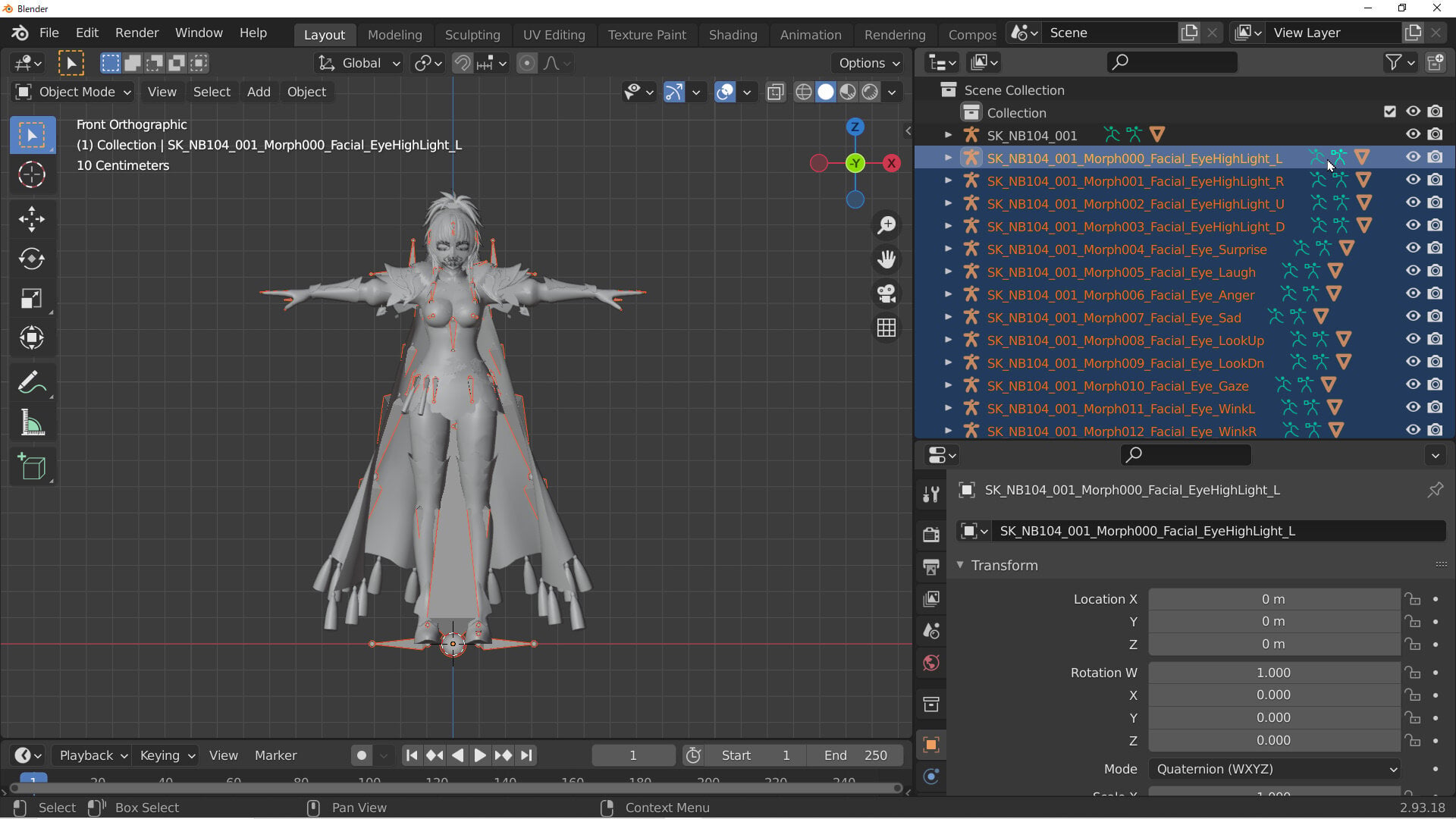Click the blue Z axis gizmo
The image size is (1456, 819).
855,127
